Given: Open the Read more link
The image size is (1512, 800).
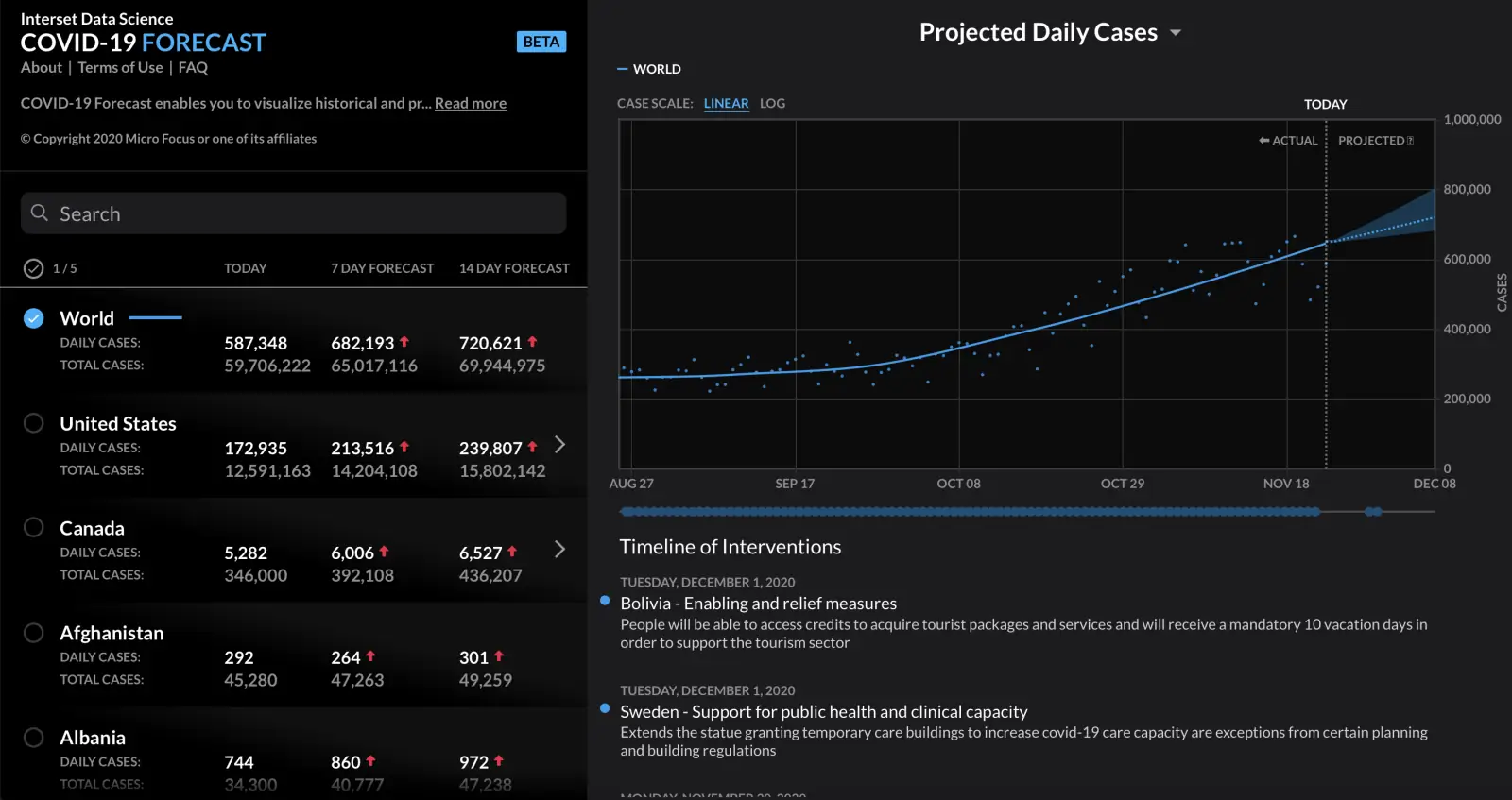Looking at the screenshot, I should coord(470,104).
